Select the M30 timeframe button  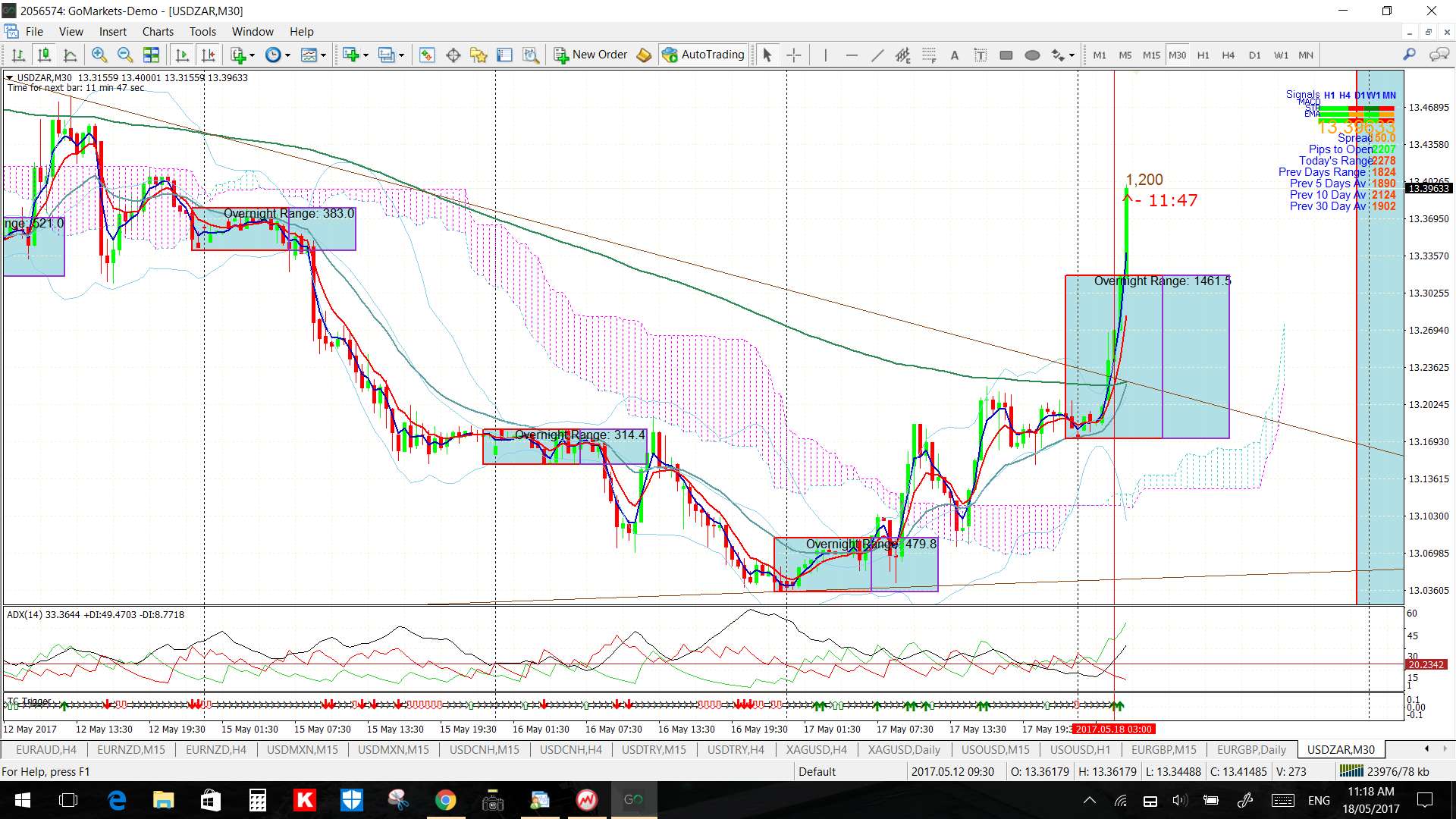[1178, 55]
